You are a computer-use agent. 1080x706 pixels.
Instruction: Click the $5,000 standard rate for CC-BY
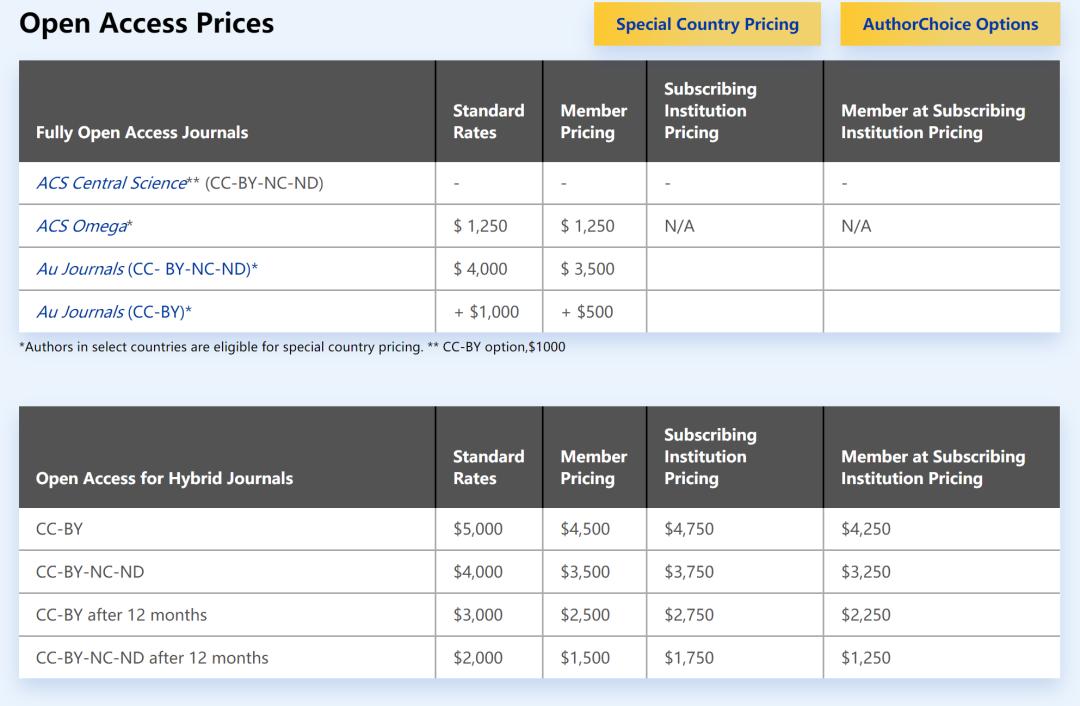tap(478, 529)
